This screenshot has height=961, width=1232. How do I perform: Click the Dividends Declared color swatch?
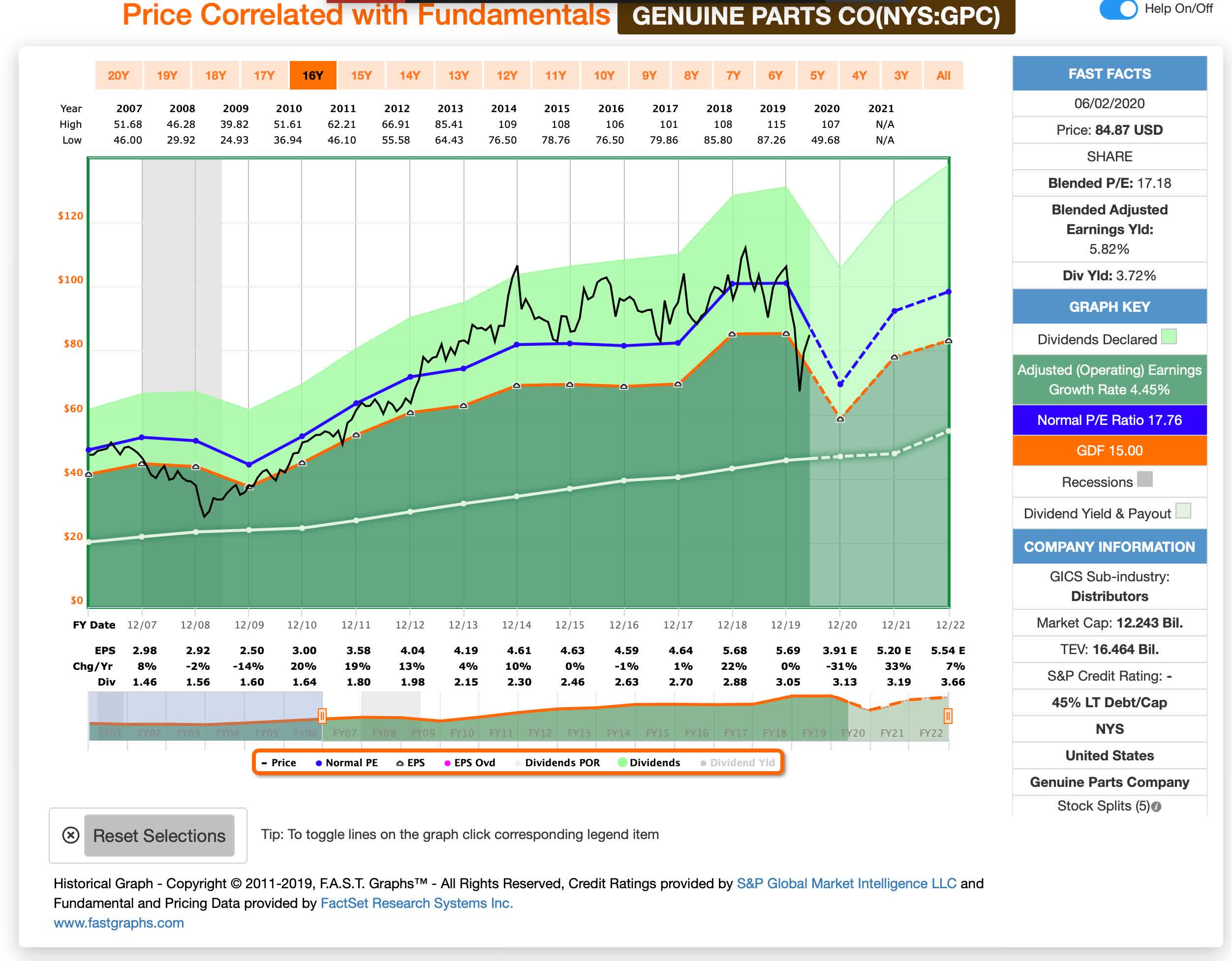click(1169, 337)
